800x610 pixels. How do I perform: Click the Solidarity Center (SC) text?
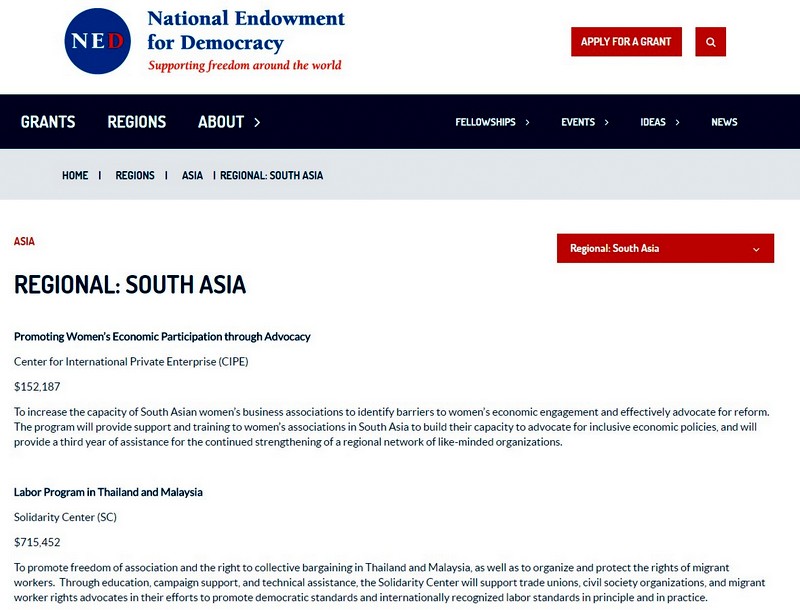click(x=65, y=517)
